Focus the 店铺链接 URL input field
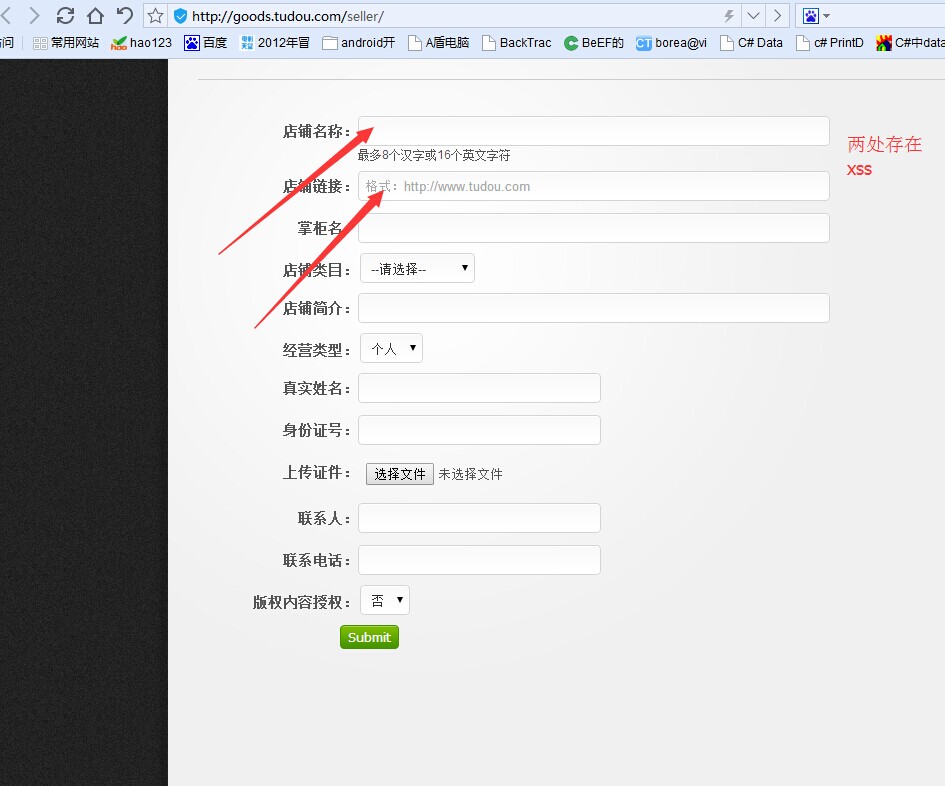This screenshot has width=945, height=786. [x=594, y=186]
